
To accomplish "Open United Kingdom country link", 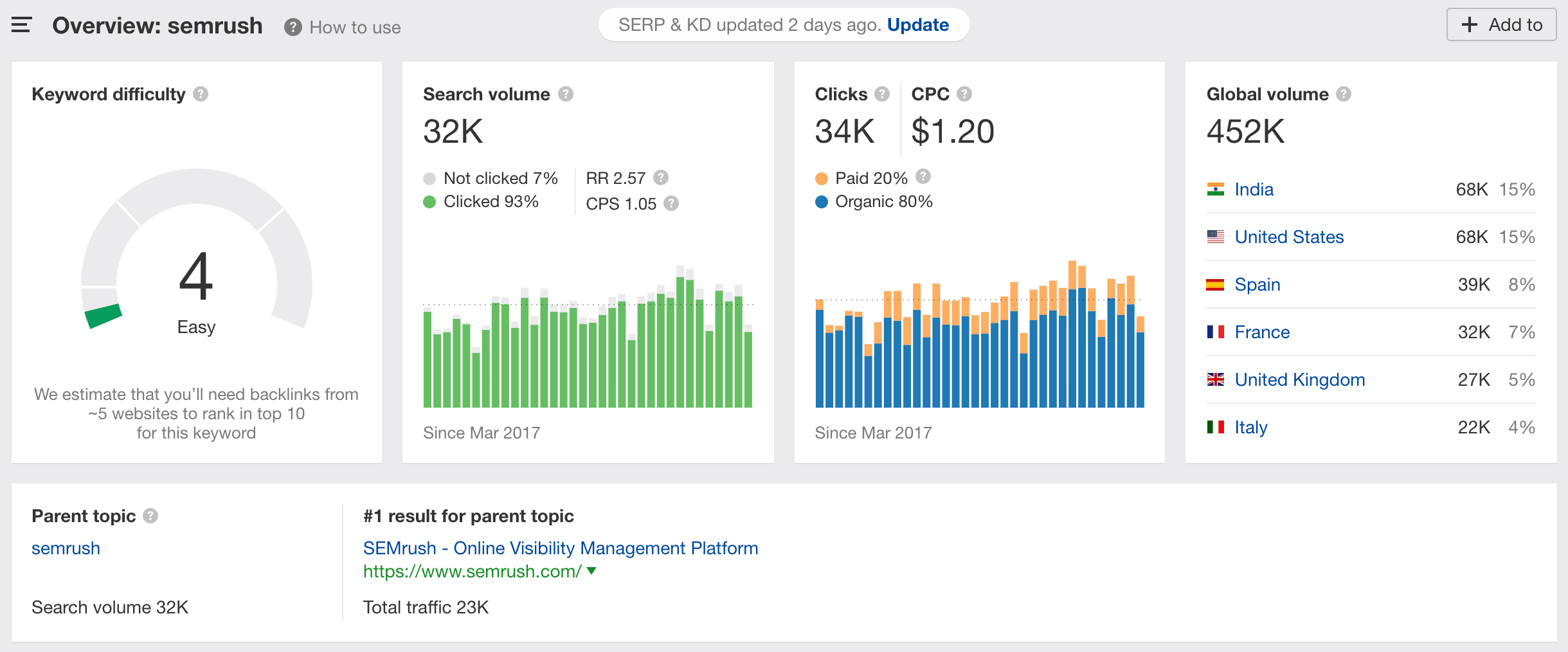I will click(1300, 379).
